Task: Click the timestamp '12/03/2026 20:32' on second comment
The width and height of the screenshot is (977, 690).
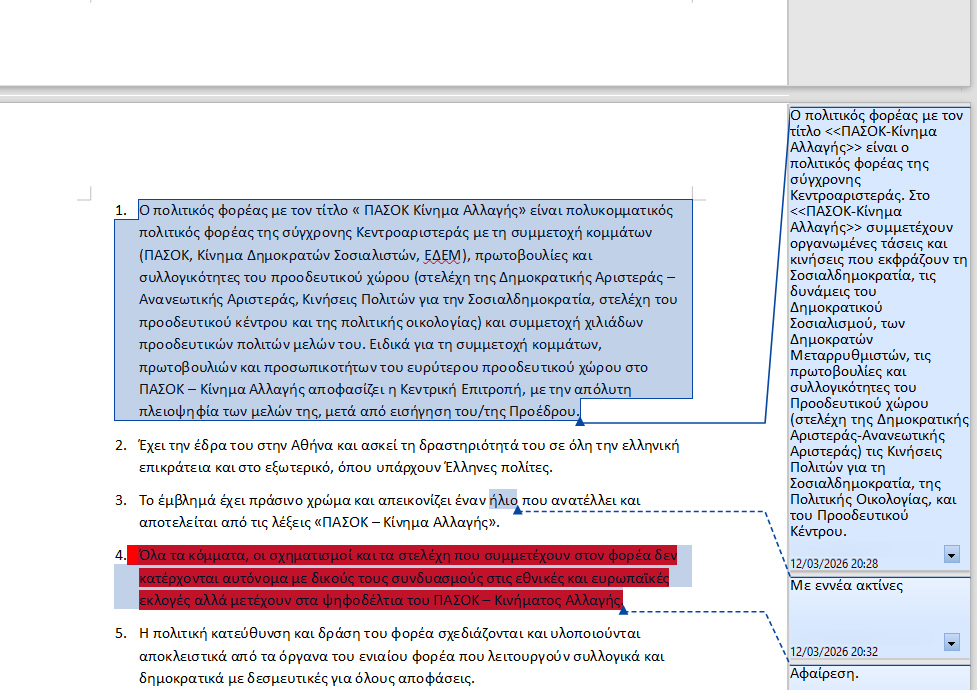Action: [834, 651]
